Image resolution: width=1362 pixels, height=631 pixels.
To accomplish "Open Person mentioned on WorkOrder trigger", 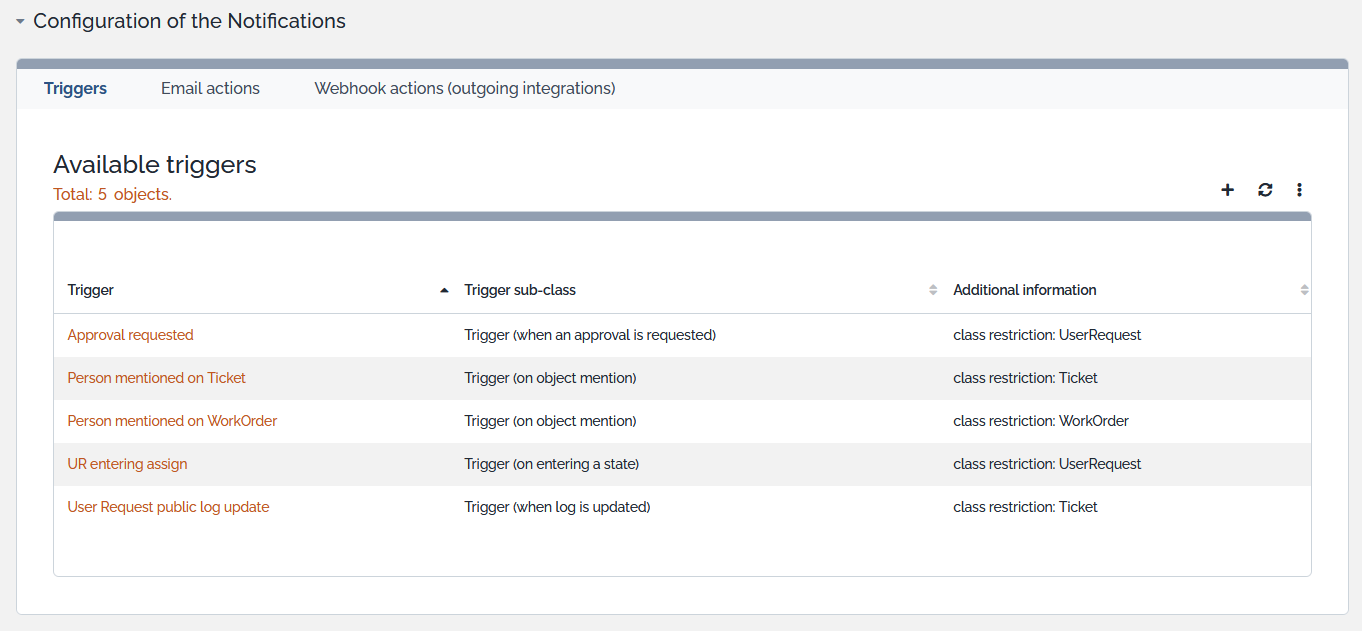I will coord(172,421).
